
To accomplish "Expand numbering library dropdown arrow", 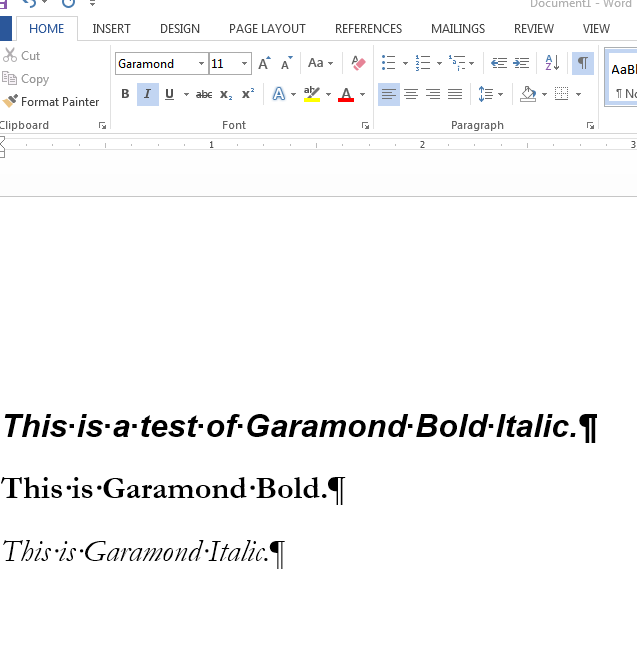I will (x=439, y=63).
